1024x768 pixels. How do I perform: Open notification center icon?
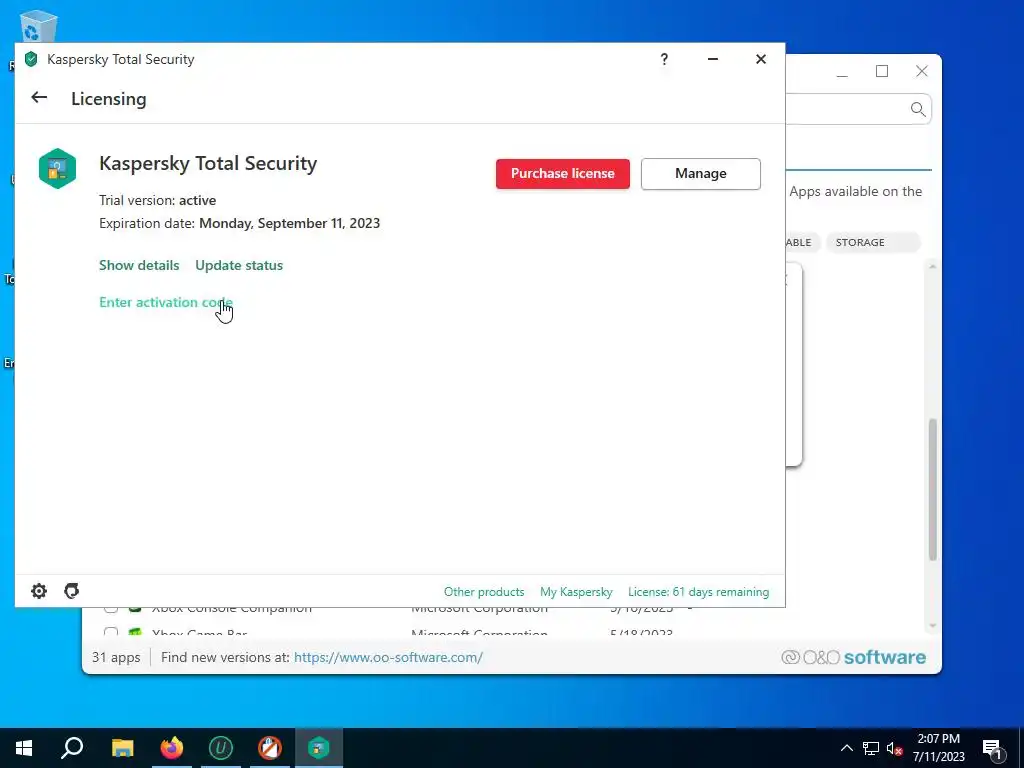pyautogui.click(x=993, y=749)
